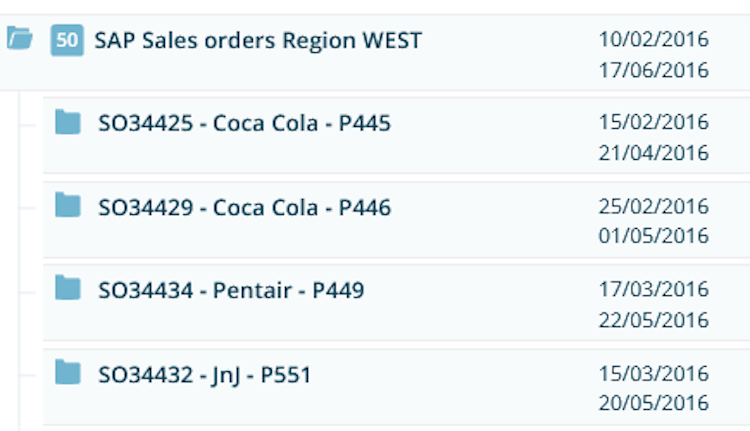Select SO34432 - JnJ - P551 entry
Screen dimensions: 750x431
point(205,375)
